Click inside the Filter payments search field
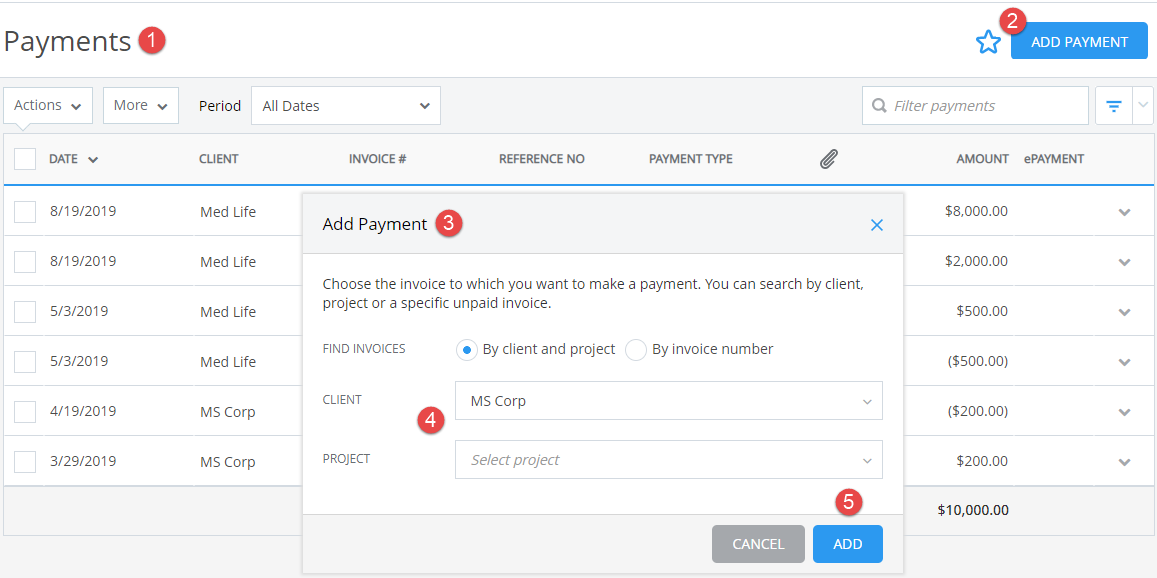The image size is (1157, 578). pos(975,105)
